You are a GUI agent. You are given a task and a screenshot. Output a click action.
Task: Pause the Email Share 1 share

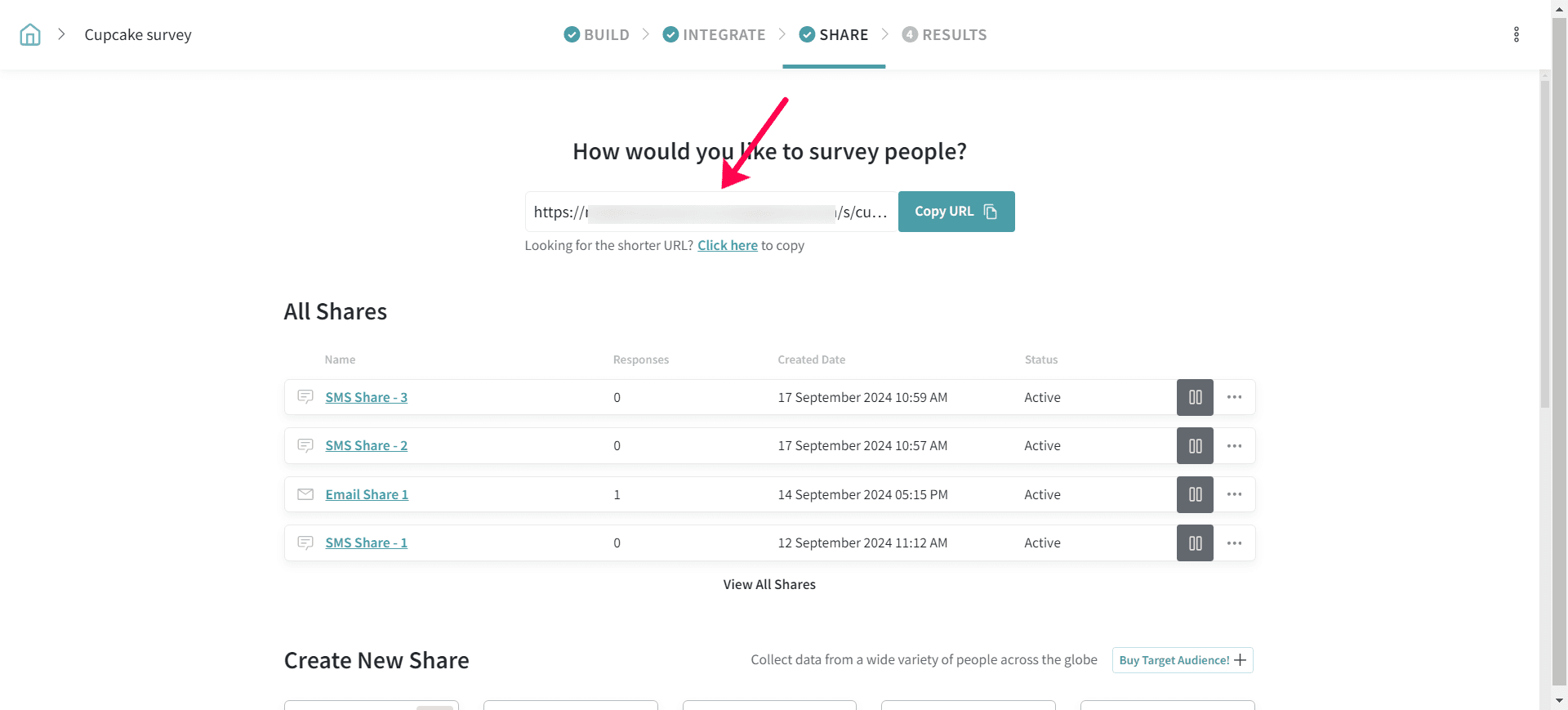pyautogui.click(x=1194, y=494)
